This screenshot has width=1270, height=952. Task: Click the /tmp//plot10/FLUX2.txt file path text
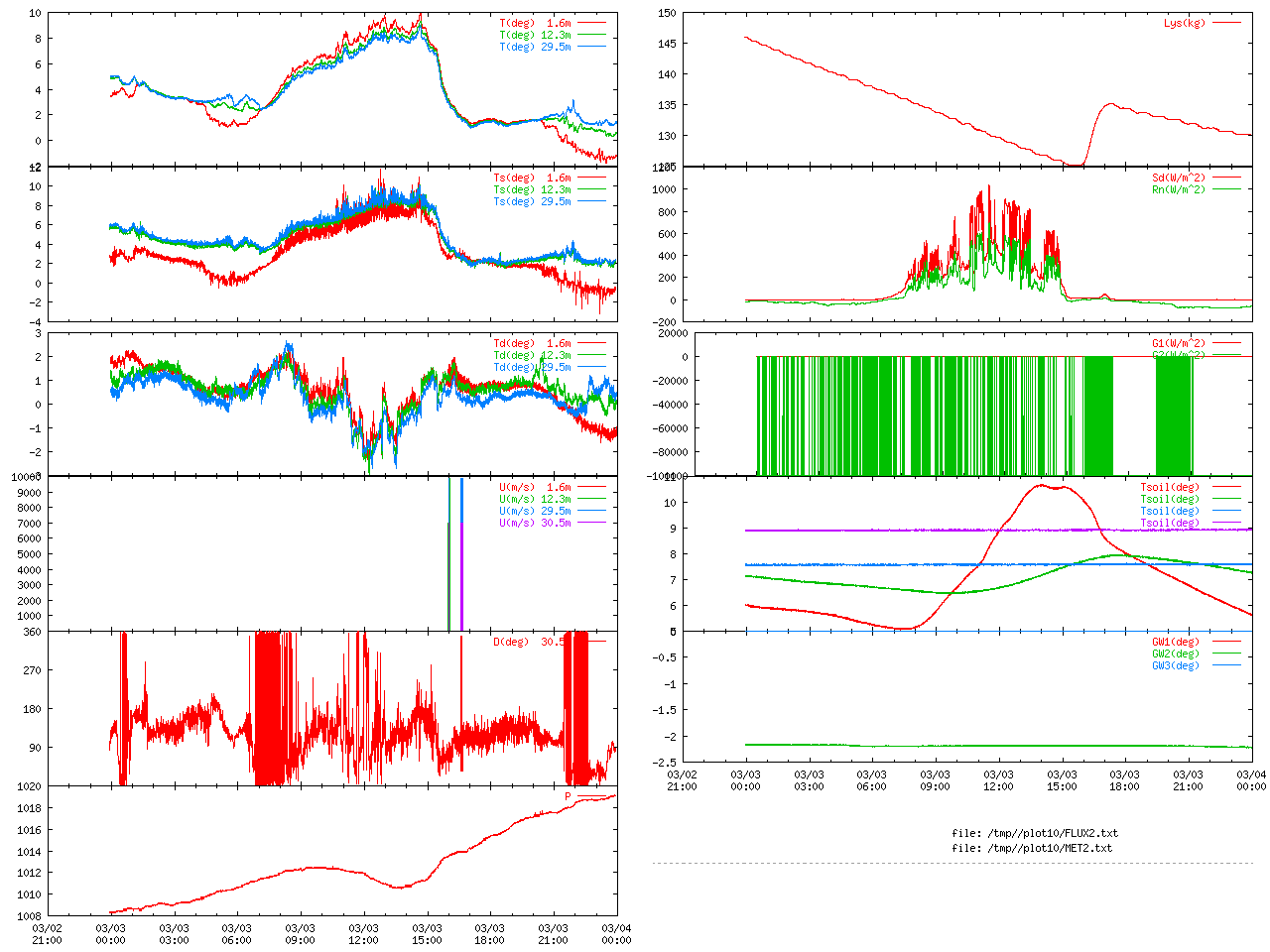(x=1035, y=833)
